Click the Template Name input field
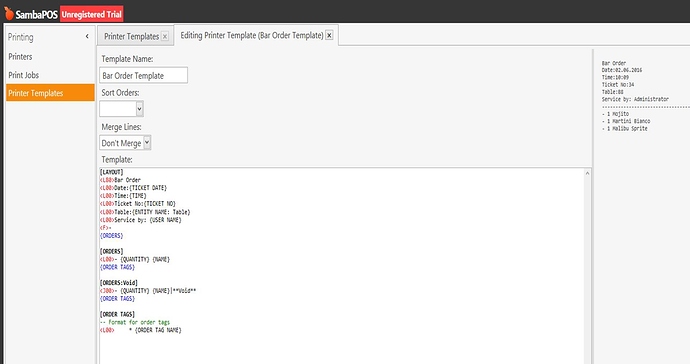 143,75
